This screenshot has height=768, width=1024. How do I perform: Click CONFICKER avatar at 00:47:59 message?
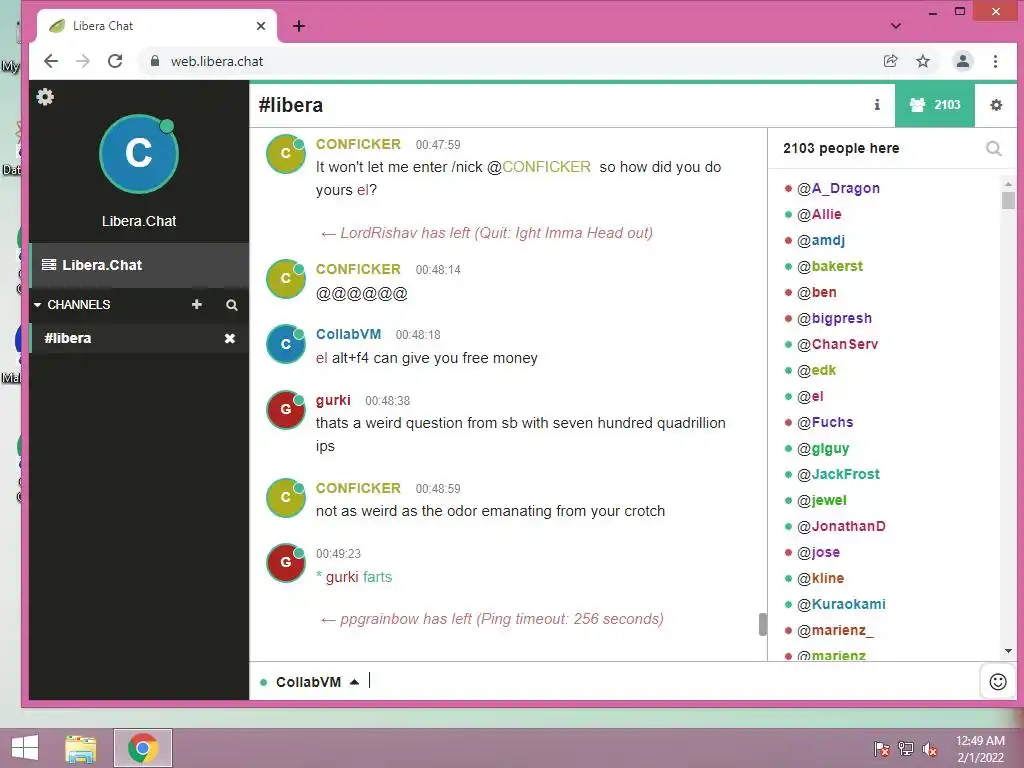click(285, 153)
